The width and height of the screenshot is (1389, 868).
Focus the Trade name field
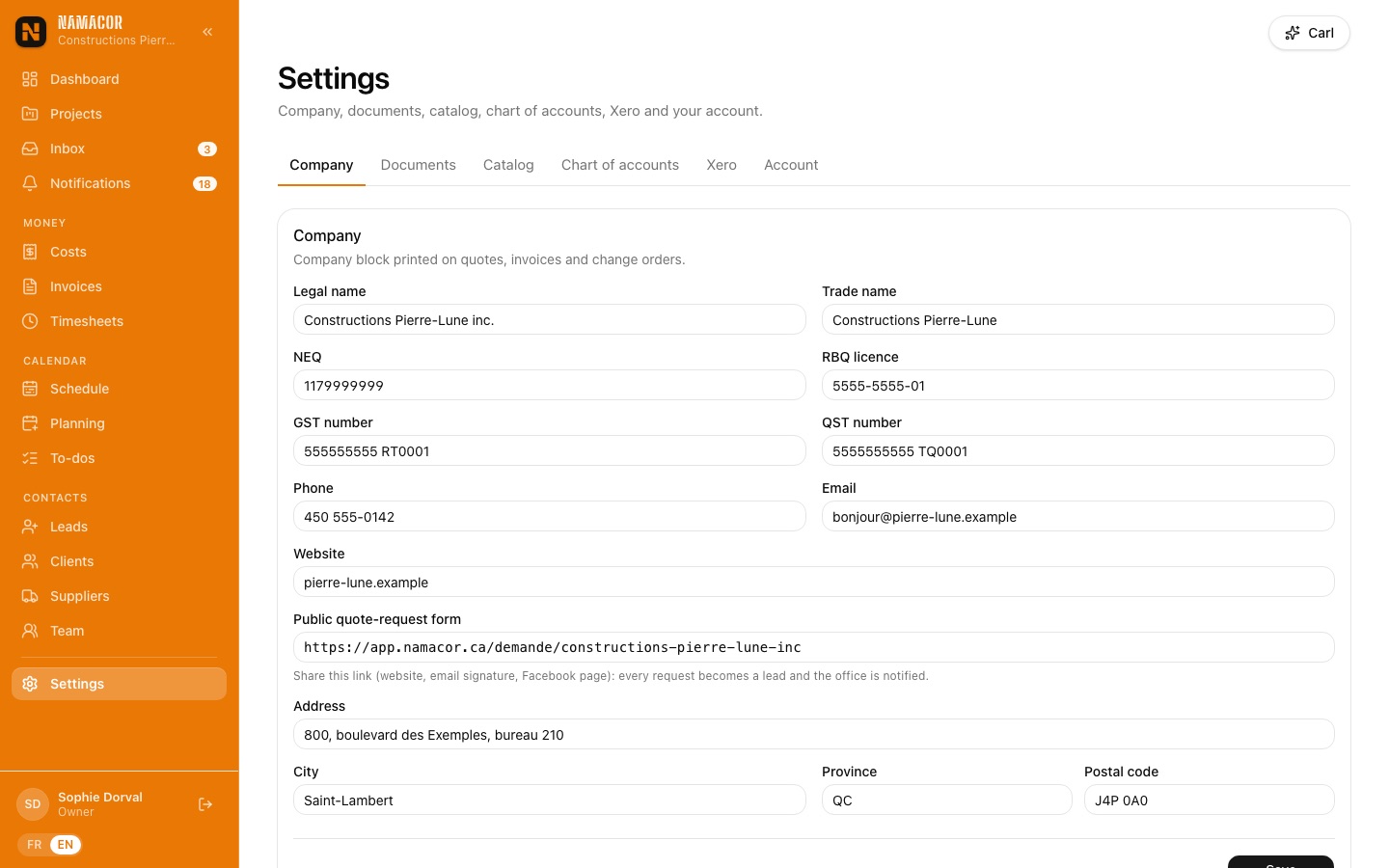1078,319
